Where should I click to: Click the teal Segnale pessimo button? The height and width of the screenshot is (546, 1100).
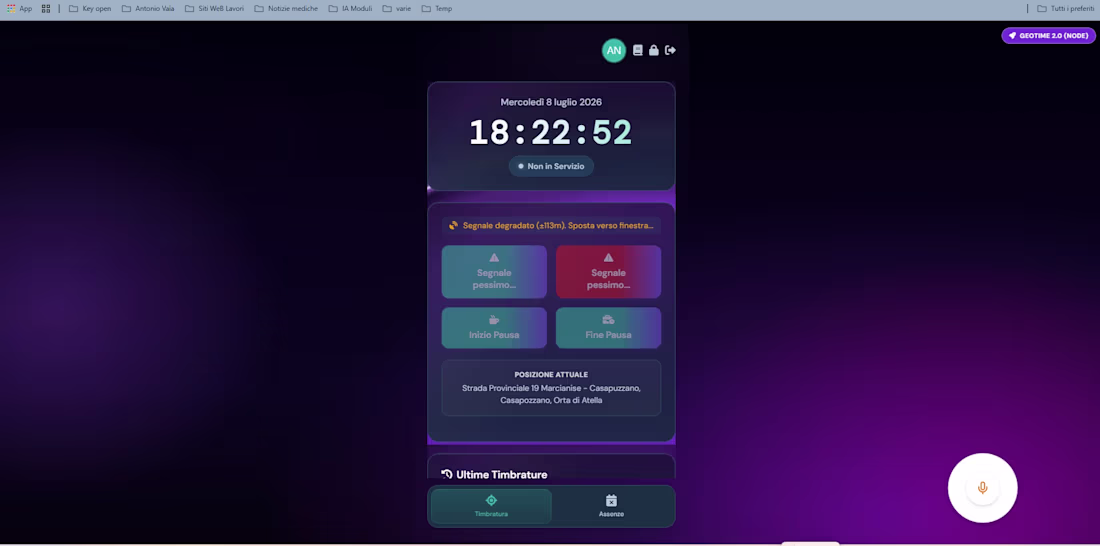coord(494,272)
